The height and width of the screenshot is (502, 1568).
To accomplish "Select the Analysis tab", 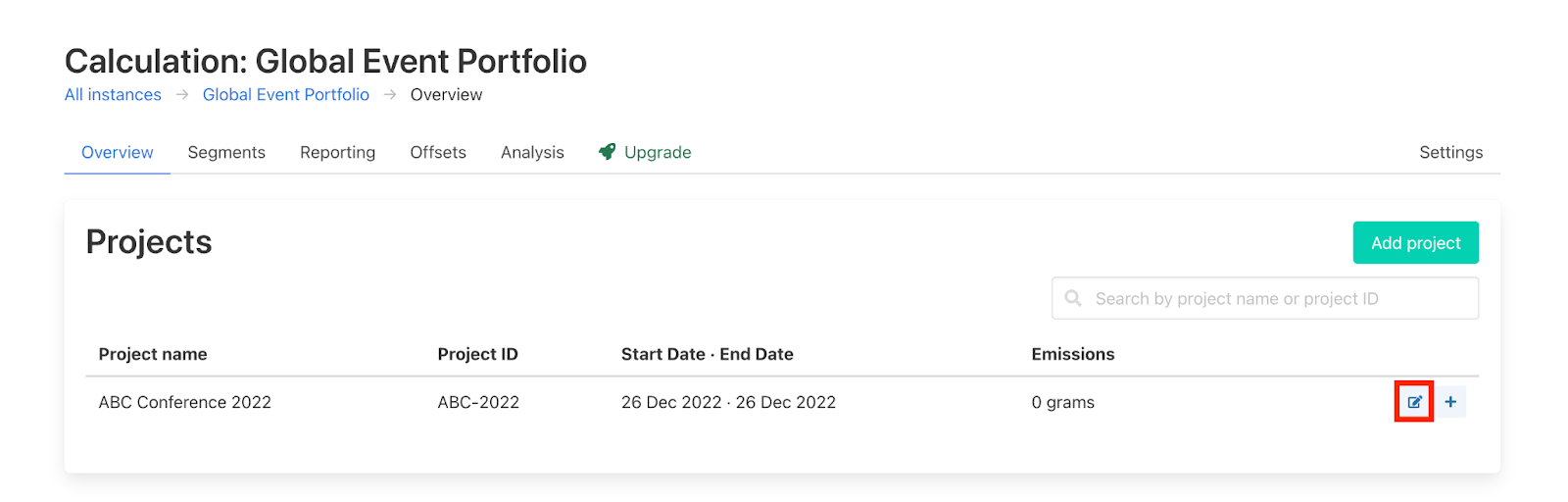I will (x=532, y=152).
